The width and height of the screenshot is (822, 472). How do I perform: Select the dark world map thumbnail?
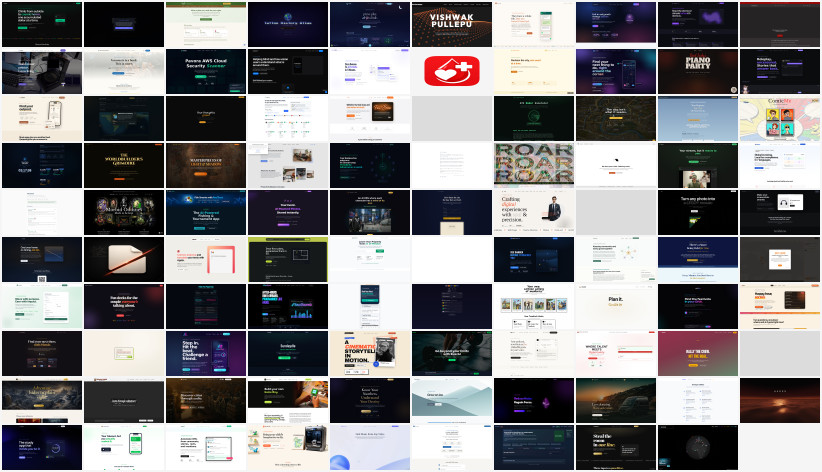tap(124, 119)
